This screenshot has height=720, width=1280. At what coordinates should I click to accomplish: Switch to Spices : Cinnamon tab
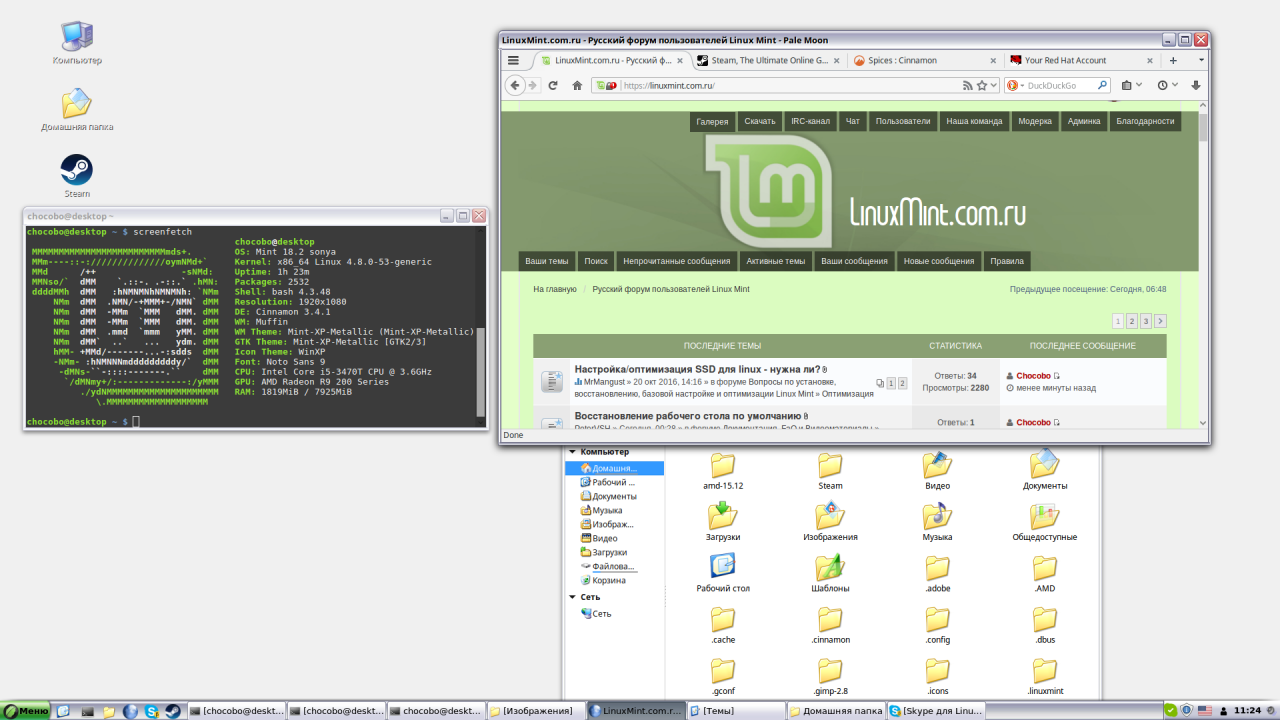[x=925, y=60]
